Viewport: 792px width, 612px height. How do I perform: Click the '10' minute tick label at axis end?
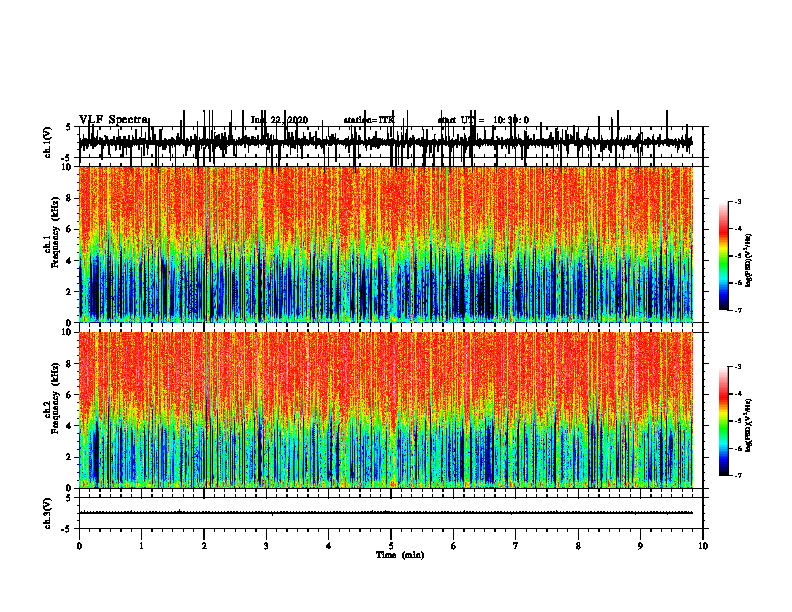point(703,546)
